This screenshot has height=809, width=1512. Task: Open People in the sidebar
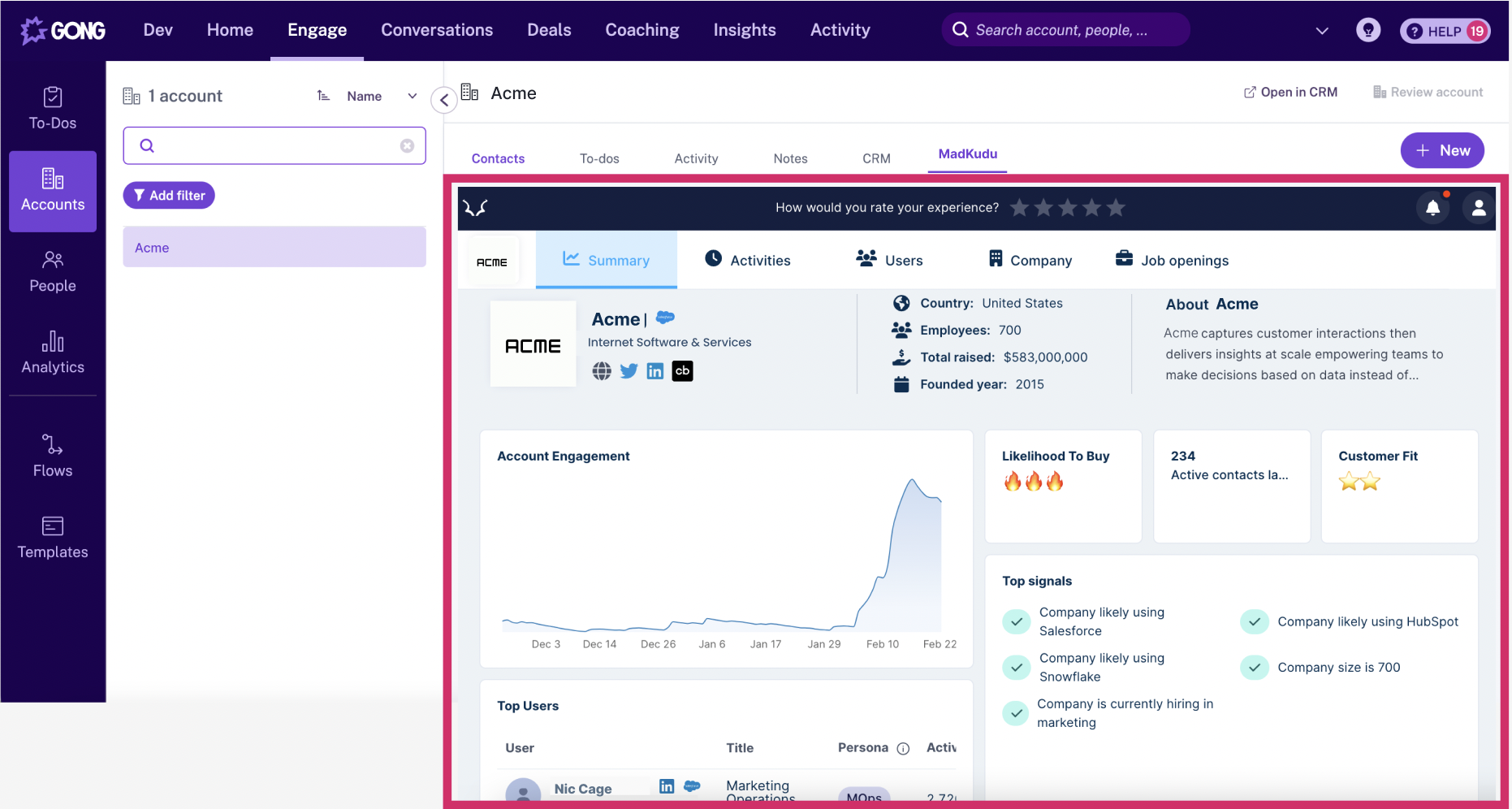[53, 272]
